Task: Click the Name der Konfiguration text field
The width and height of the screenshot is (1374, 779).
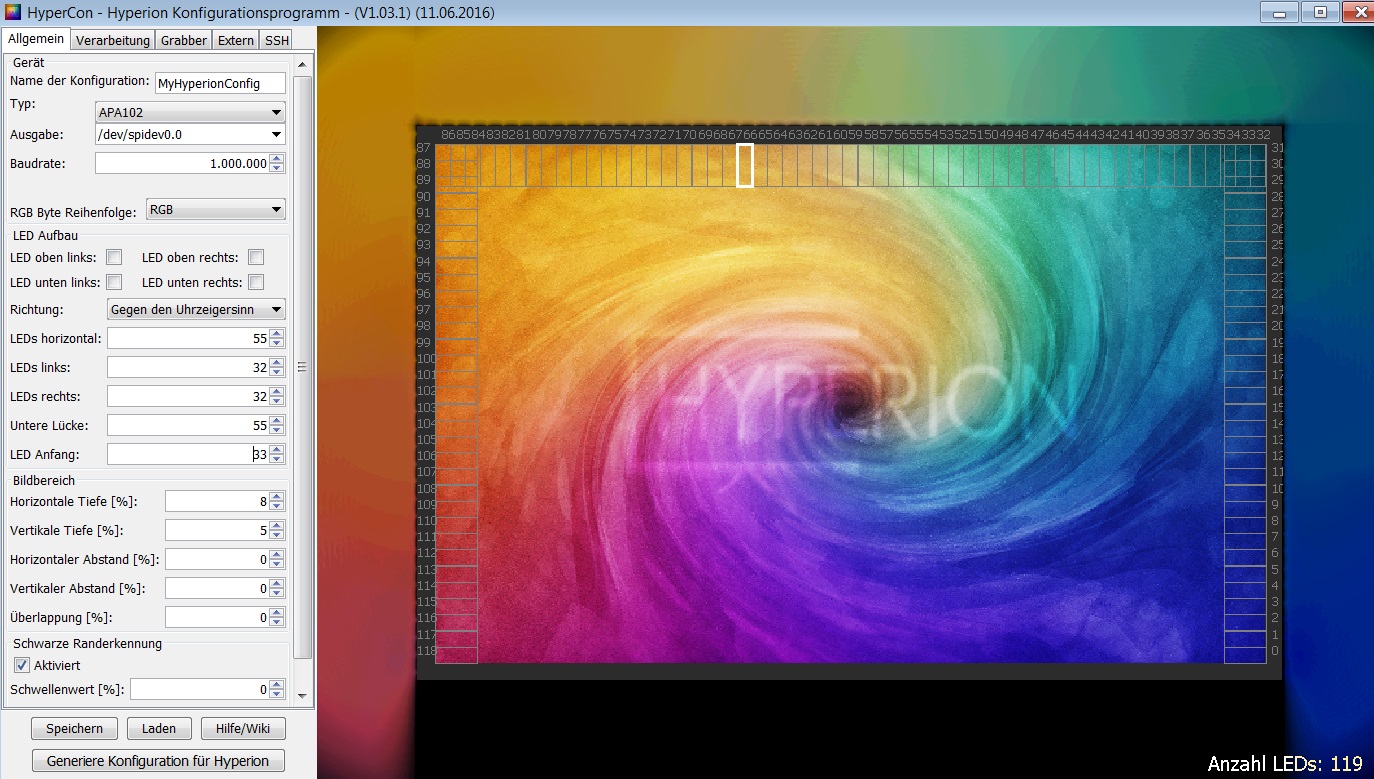Action: point(220,83)
